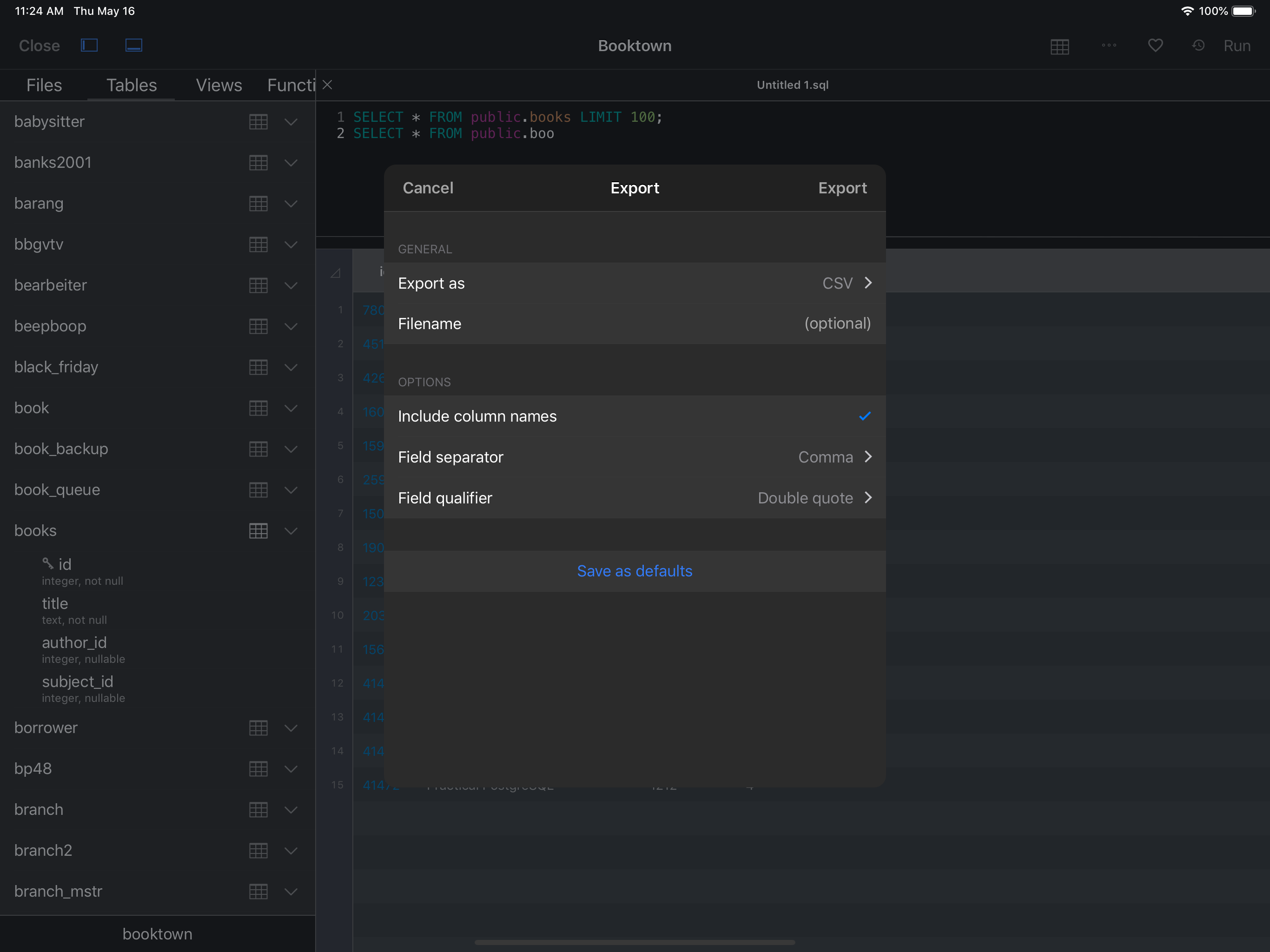Tap the Filename optional input field

click(x=635, y=324)
